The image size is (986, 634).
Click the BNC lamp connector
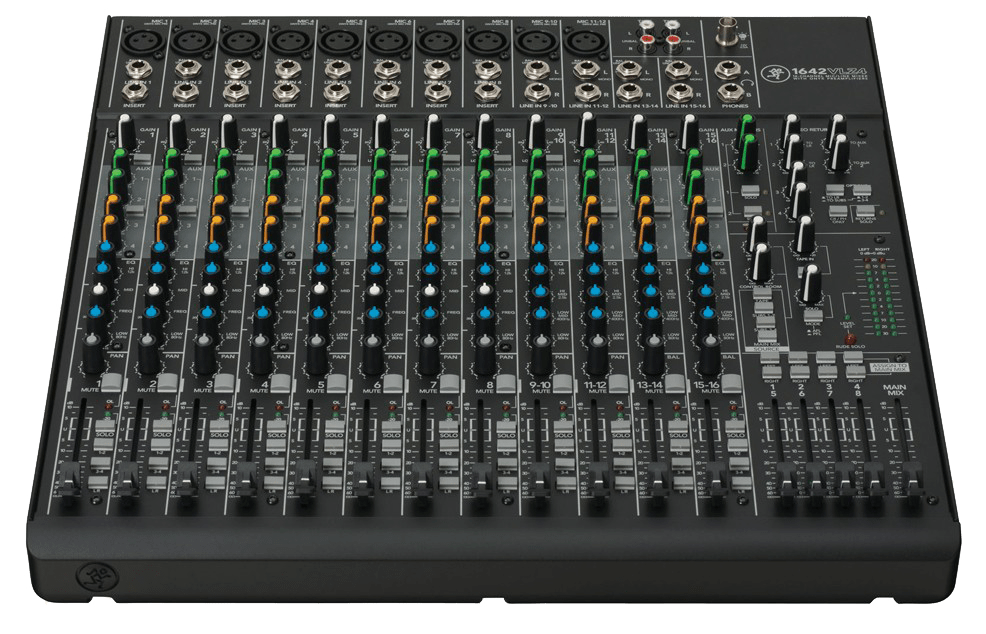[x=728, y=33]
